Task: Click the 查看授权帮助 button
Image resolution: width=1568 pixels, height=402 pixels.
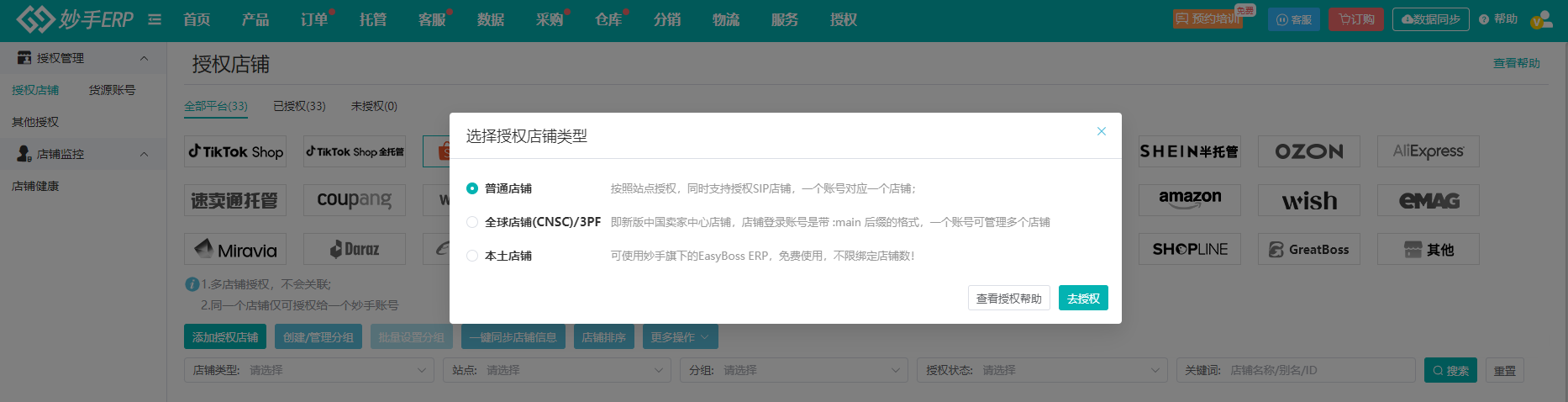Action: (x=1008, y=299)
